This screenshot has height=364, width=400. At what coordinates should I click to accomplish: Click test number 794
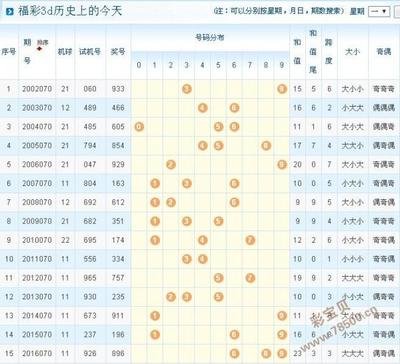[90, 146]
